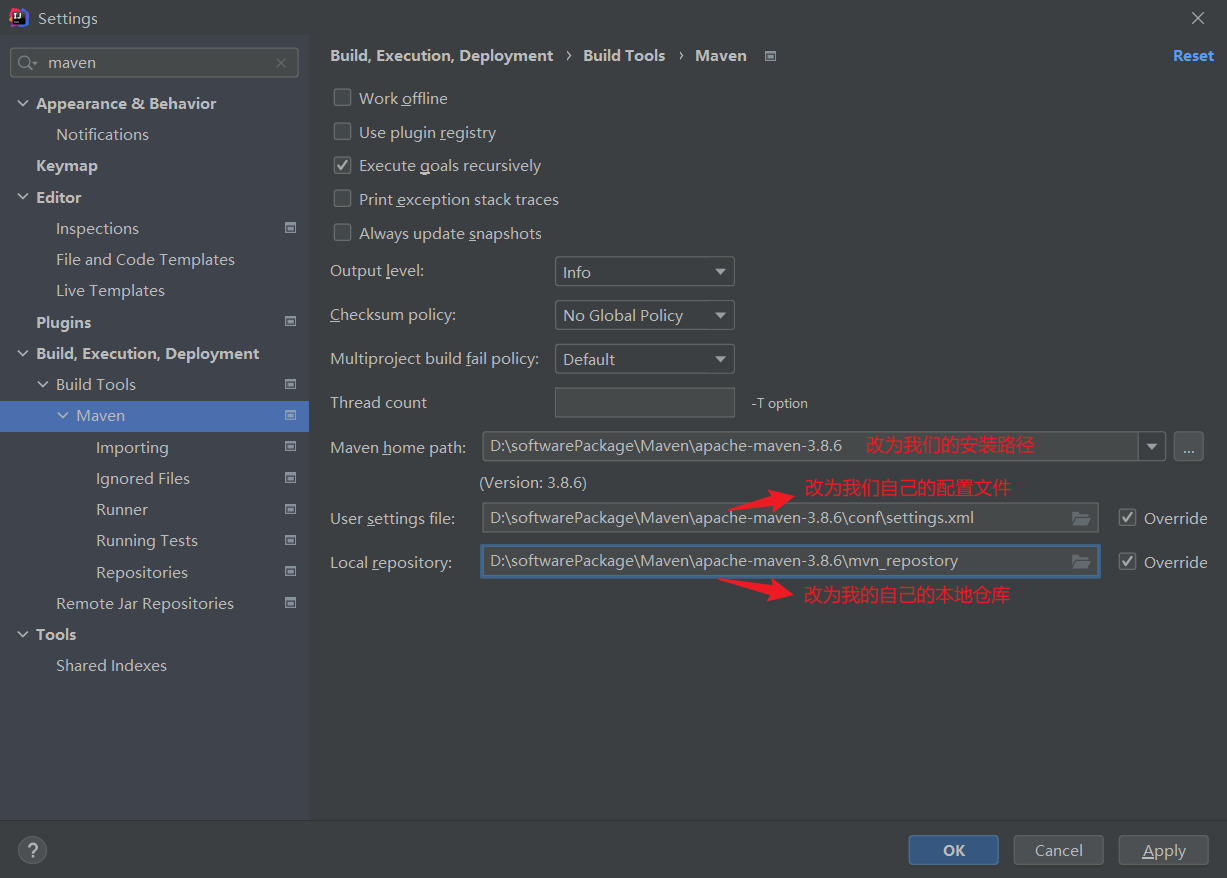
Task: Browse folder for User settings file
Action: pos(1080,518)
